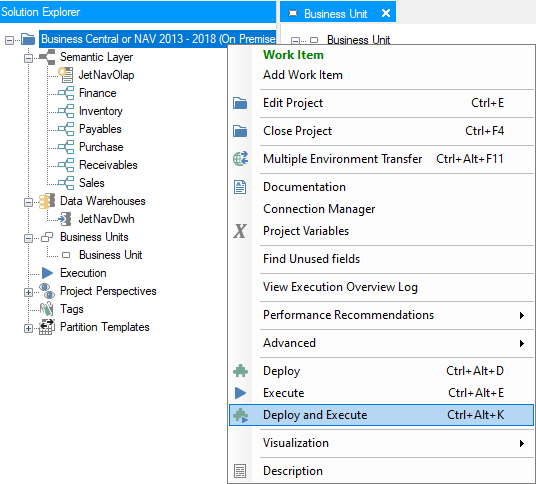
Task: Click the Tags icon in Solution Explorer
Action: tap(47, 309)
